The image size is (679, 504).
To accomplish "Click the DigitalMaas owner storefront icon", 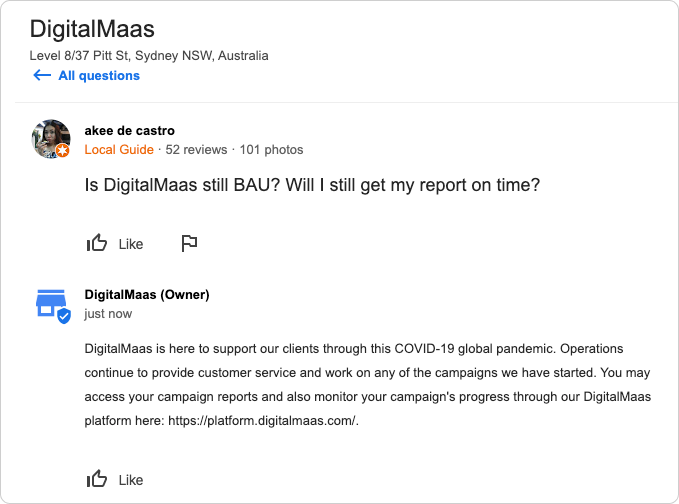I will pyautogui.click(x=51, y=303).
